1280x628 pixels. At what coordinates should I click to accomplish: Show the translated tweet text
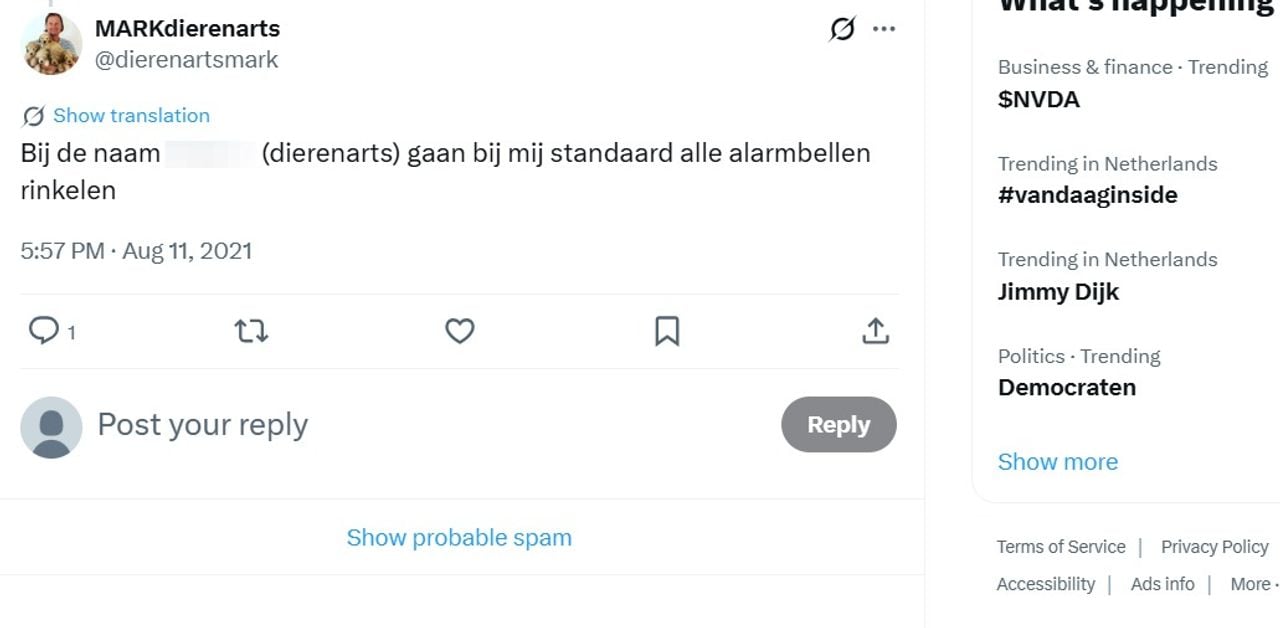coord(131,115)
